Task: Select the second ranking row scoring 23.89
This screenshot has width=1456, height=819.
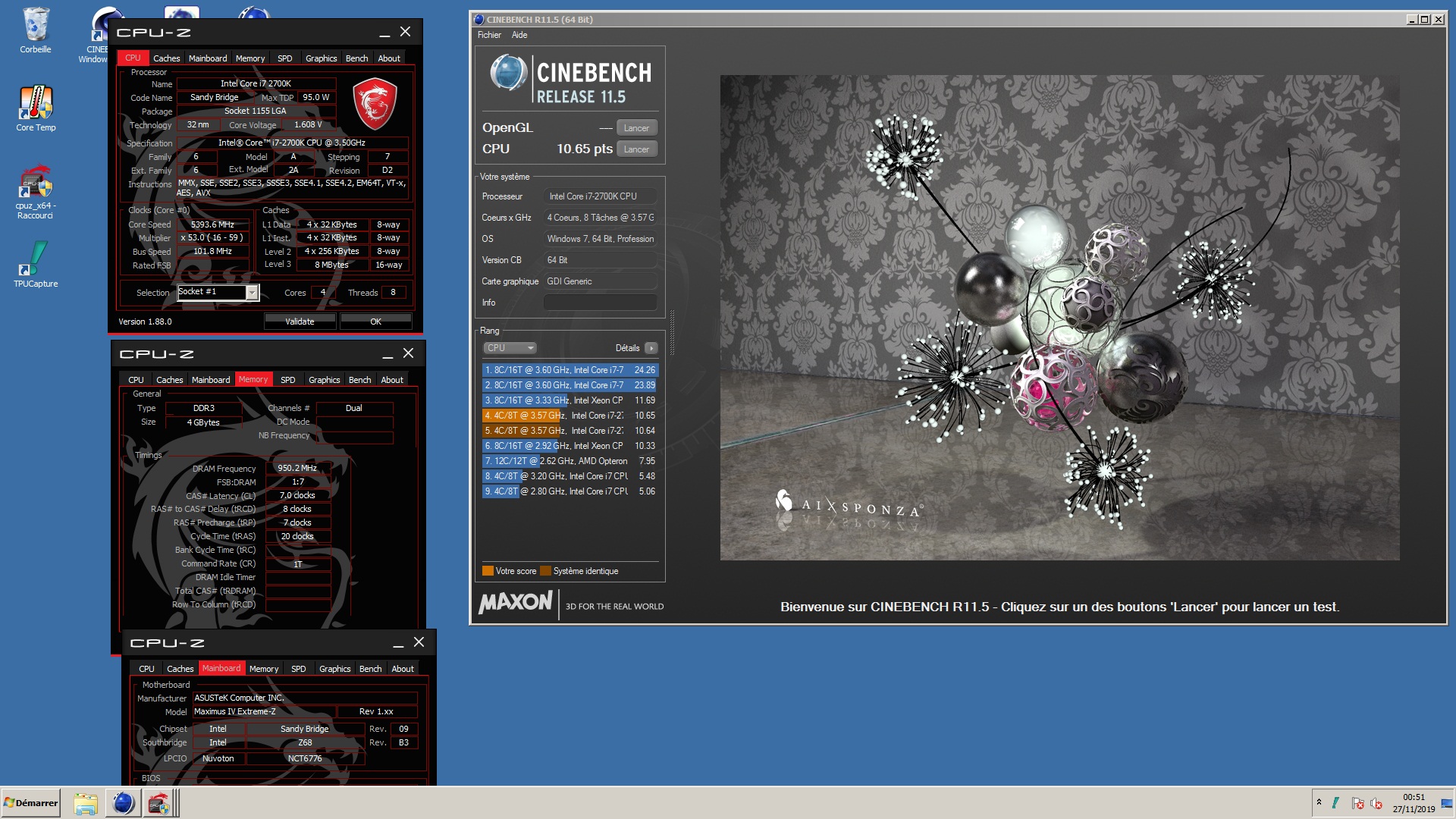Action: [570, 385]
